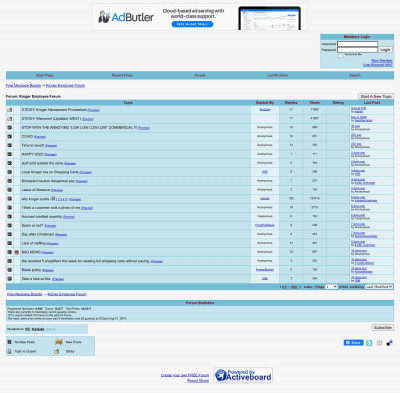Click Preview link next to Take a look at this
The width and height of the screenshot is (400, 393).
(x=58, y=279)
